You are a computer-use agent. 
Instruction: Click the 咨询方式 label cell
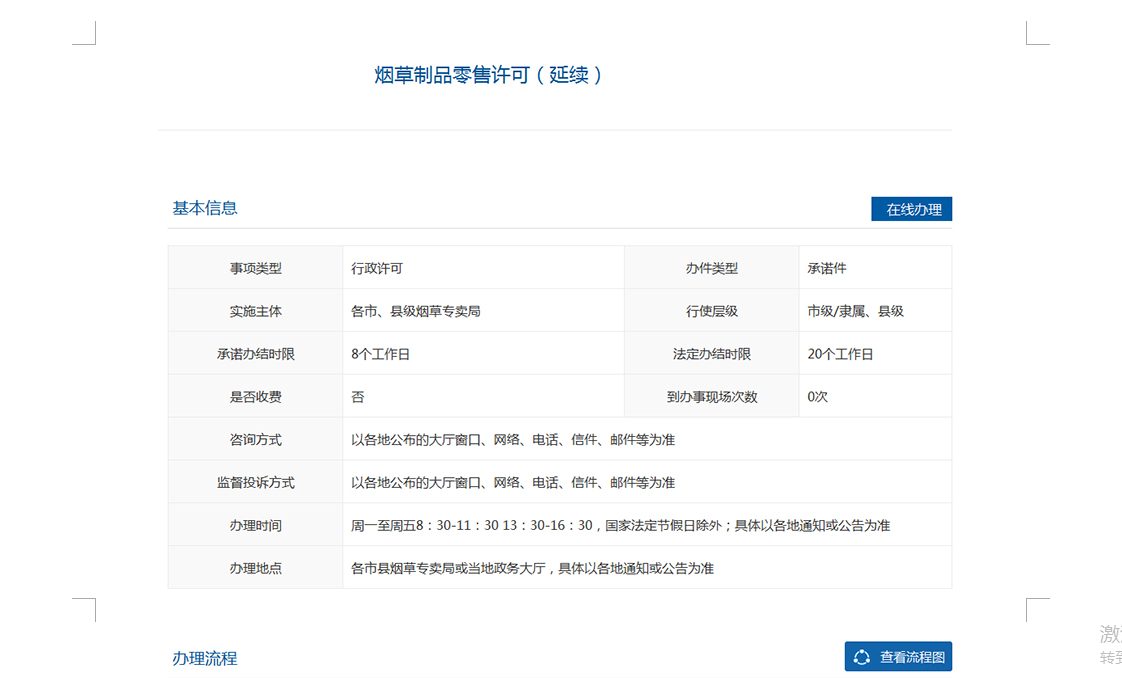point(255,440)
